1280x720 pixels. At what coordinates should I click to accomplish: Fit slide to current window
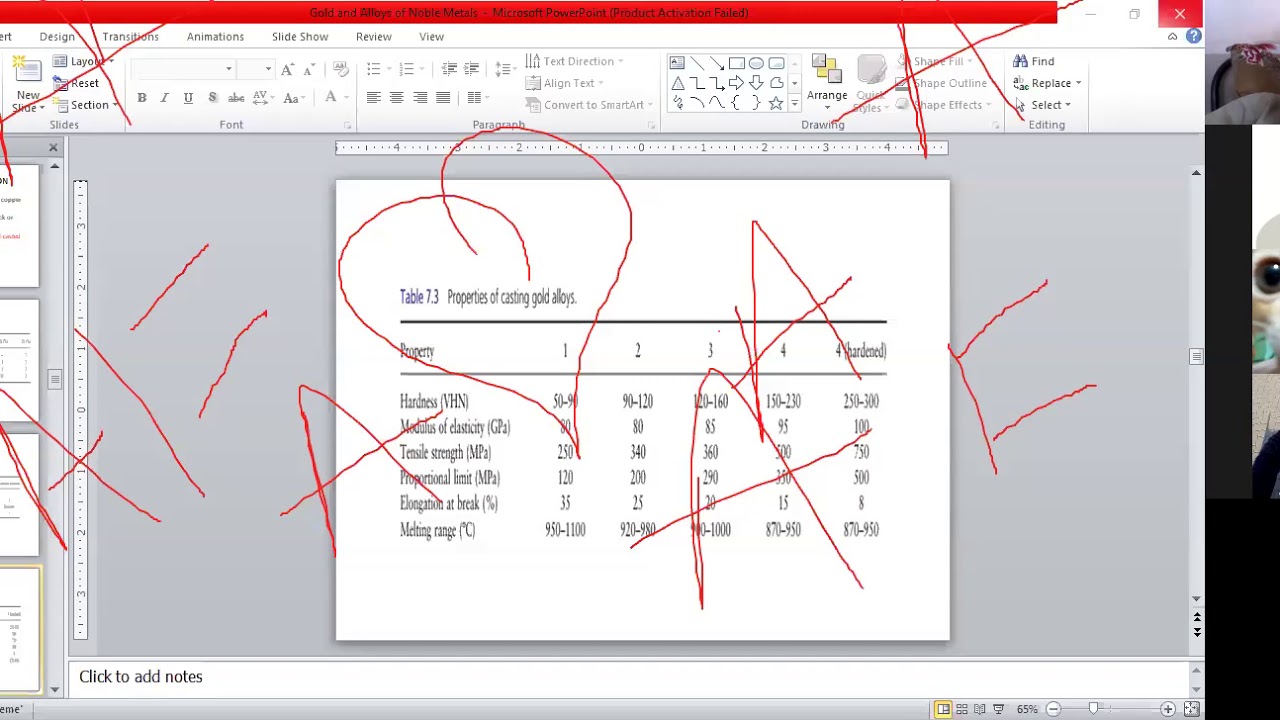click(x=1191, y=709)
